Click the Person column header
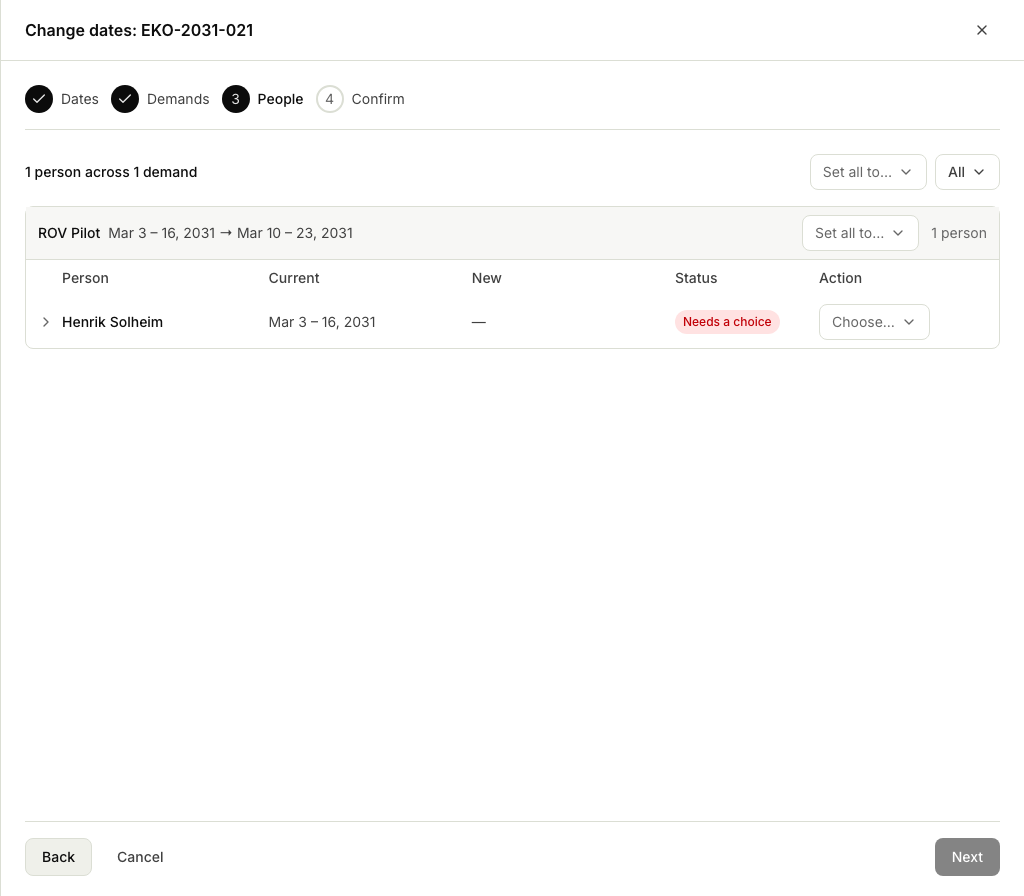The height and width of the screenshot is (896, 1024). pos(86,278)
